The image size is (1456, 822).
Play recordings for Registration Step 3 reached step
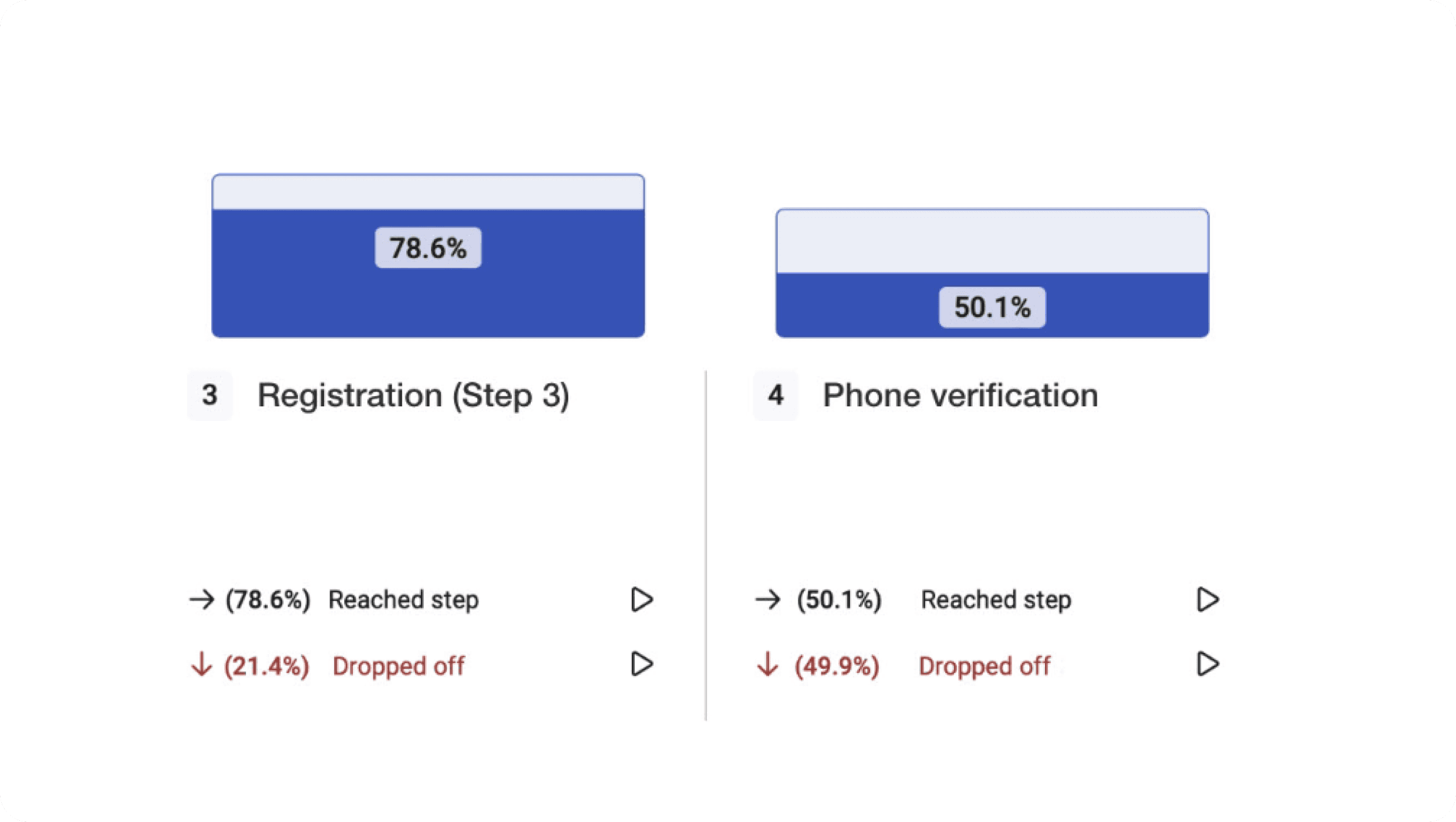[641, 599]
